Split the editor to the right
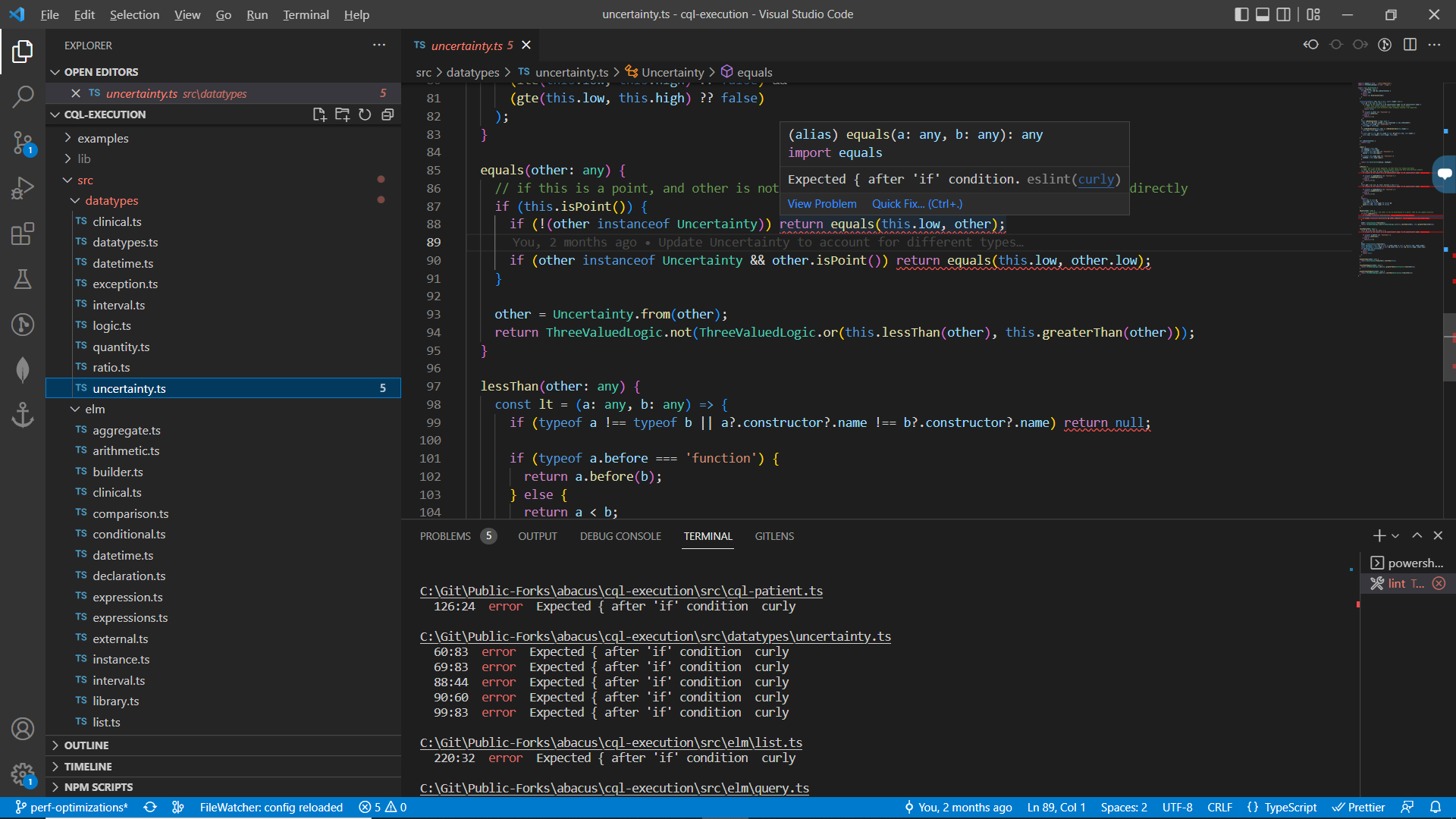This screenshot has width=1456, height=819. coord(1410,45)
